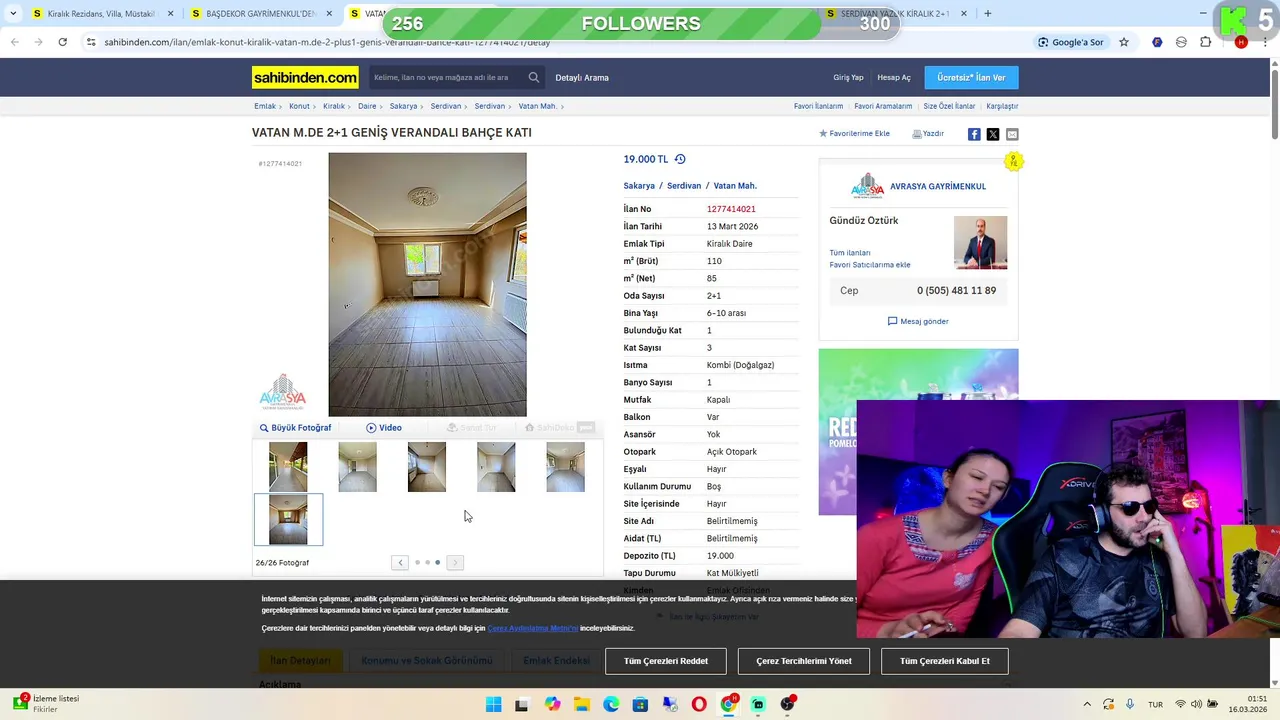Image resolution: width=1280 pixels, height=720 pixels.
Task: Open Favori Aramalarım link
Action: point(883,106)
